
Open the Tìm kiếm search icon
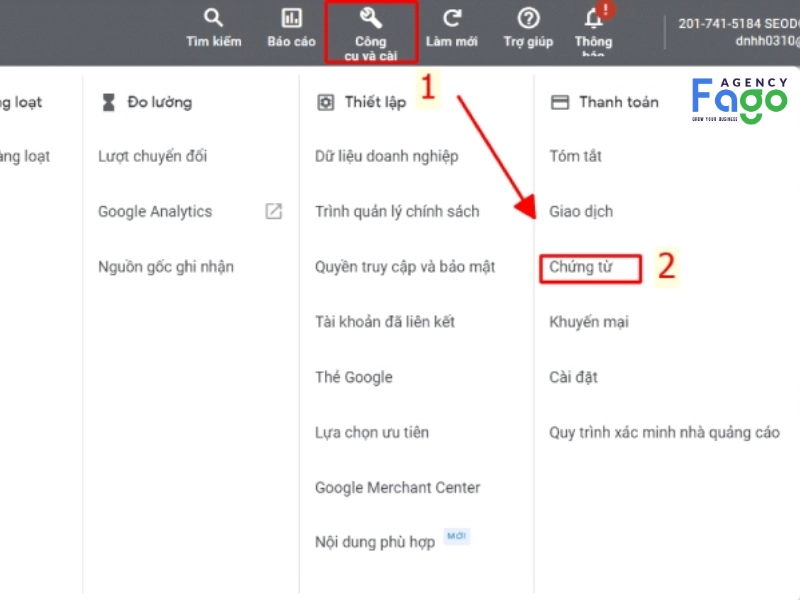point(212,18)
